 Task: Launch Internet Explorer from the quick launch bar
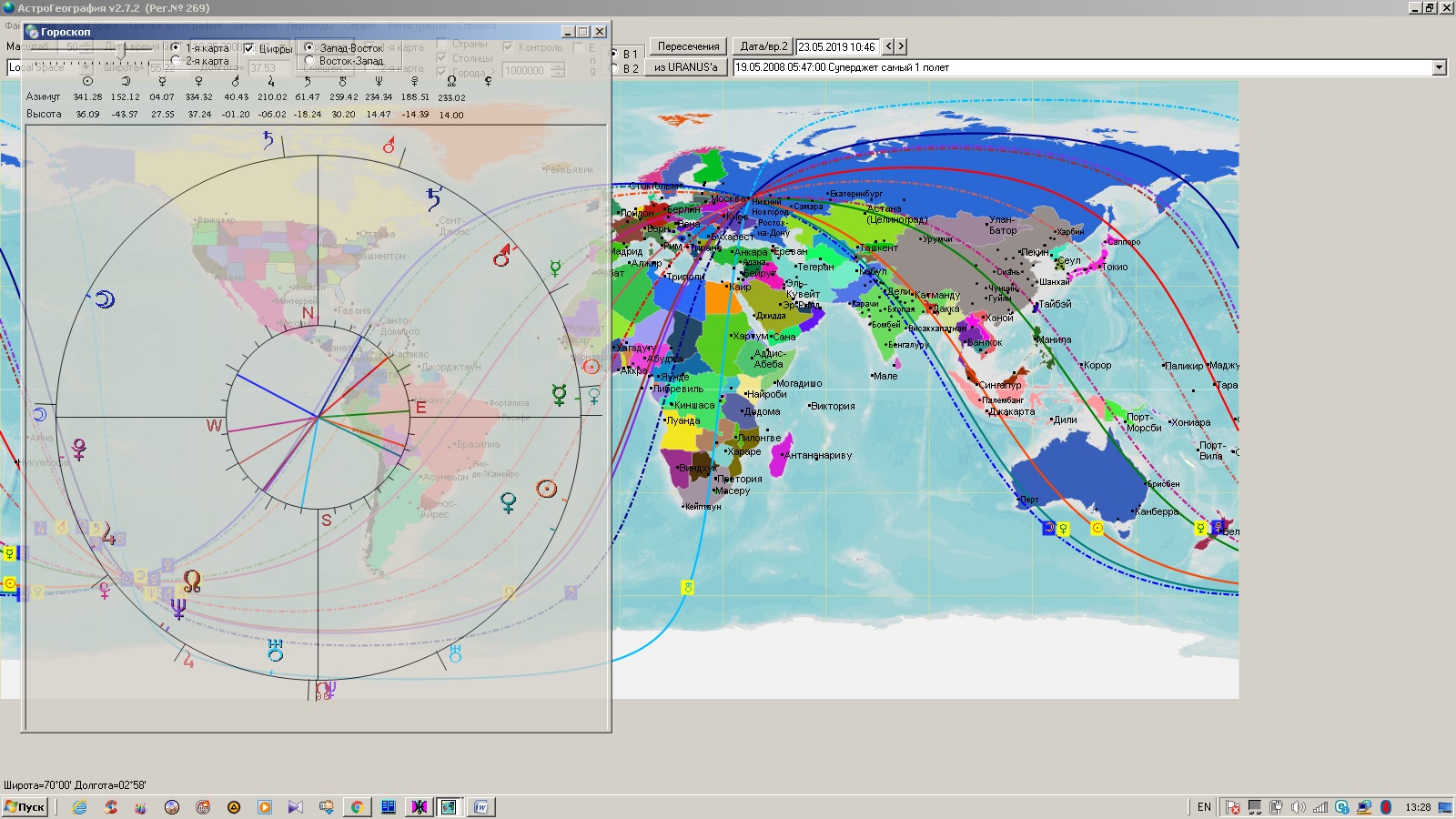80,807
